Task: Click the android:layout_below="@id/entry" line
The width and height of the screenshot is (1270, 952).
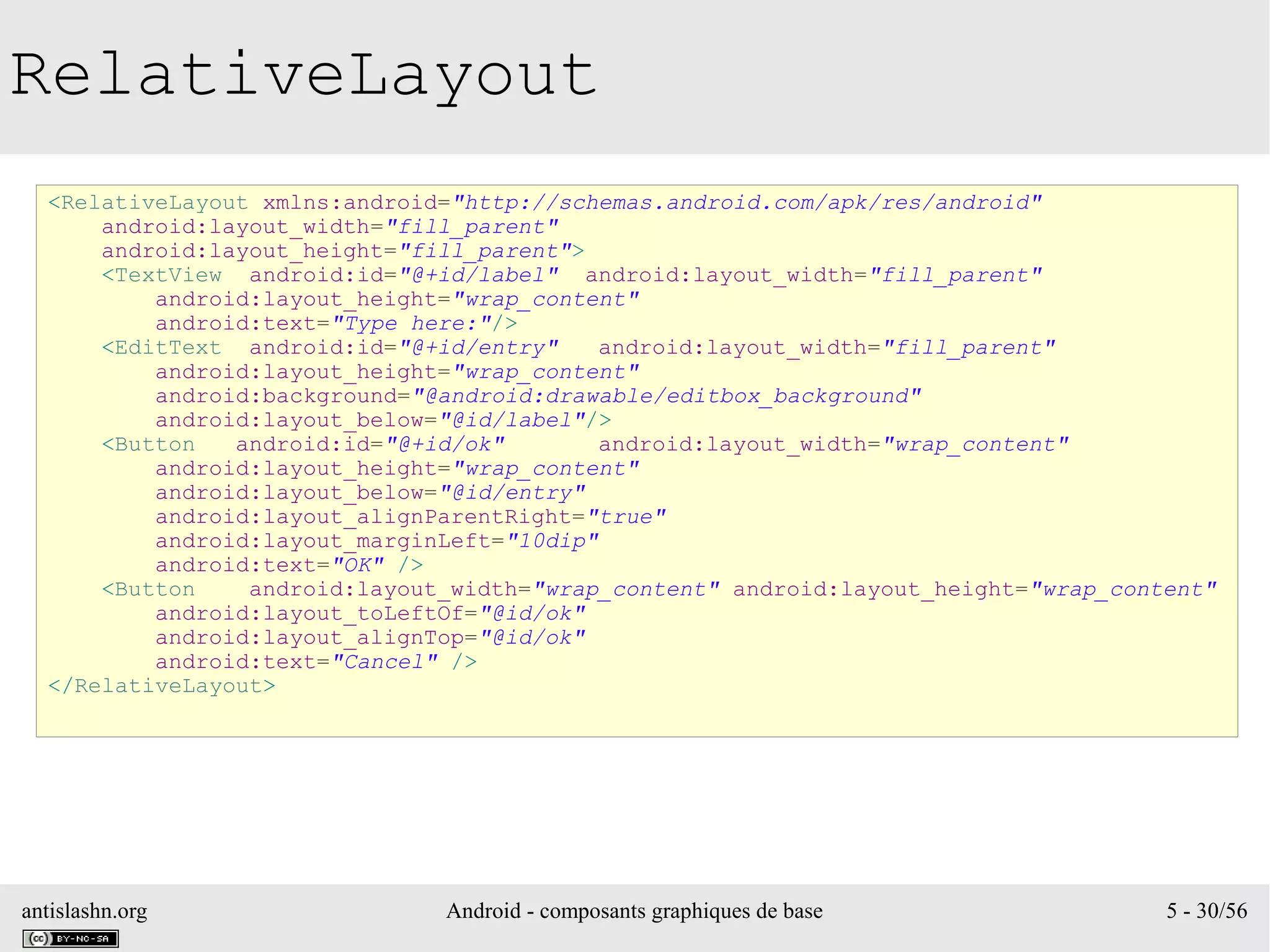Action: point(370,493)
